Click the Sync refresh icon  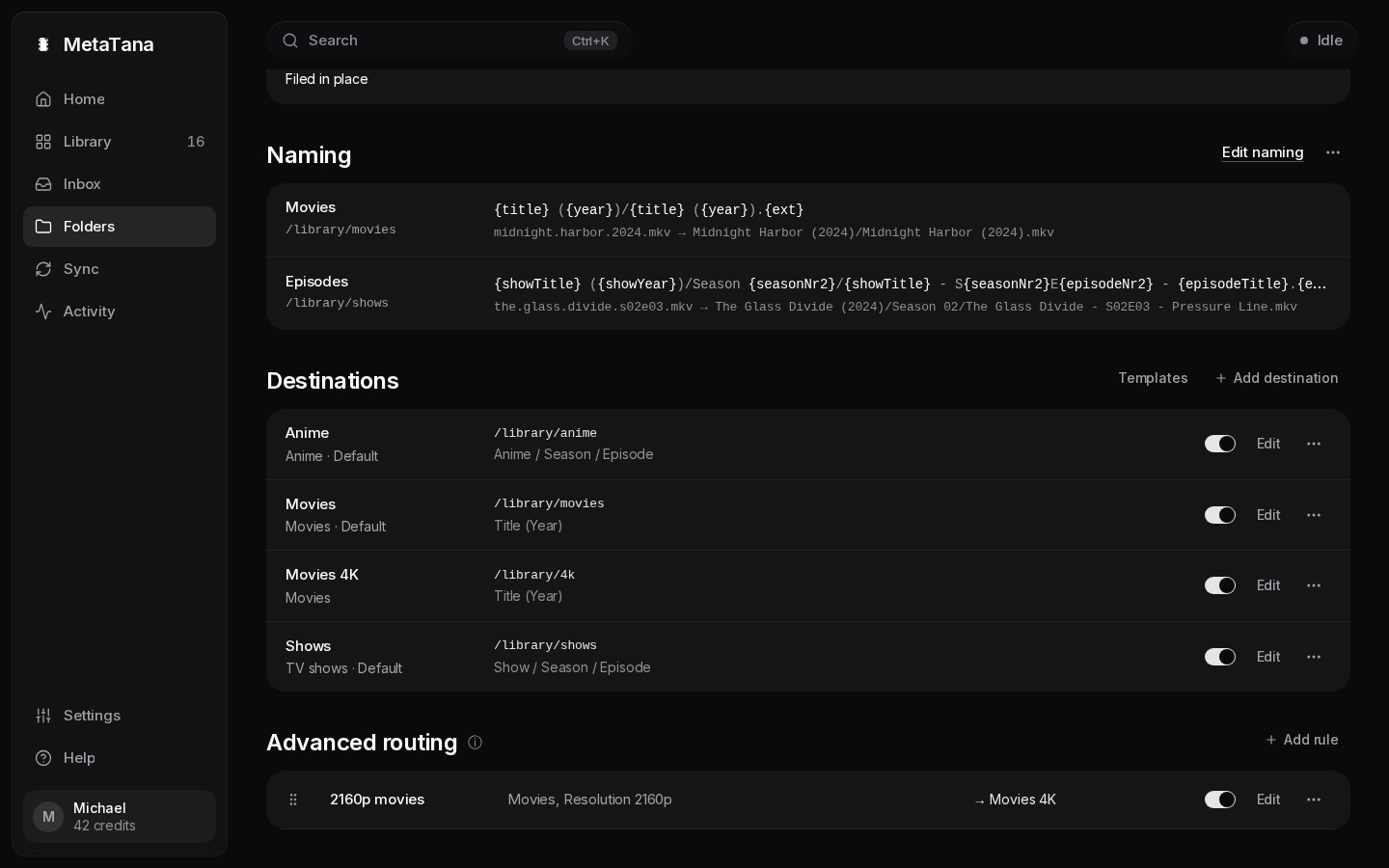pos(43,269)
